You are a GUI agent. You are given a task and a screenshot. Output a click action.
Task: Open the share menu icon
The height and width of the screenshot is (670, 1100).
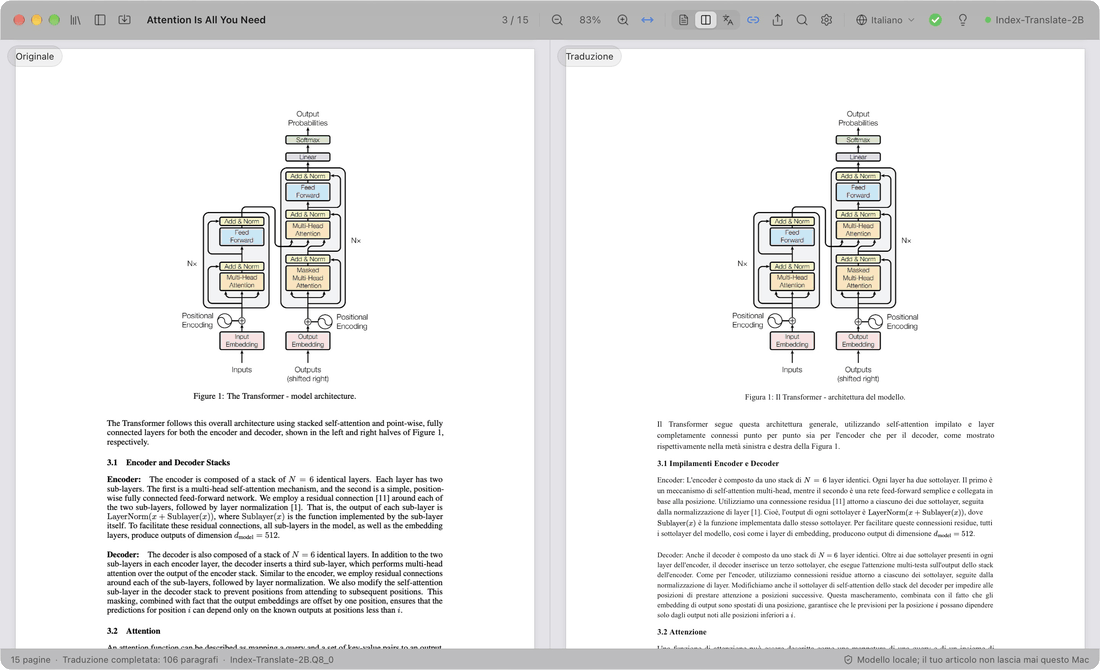(x=777, y=20)
